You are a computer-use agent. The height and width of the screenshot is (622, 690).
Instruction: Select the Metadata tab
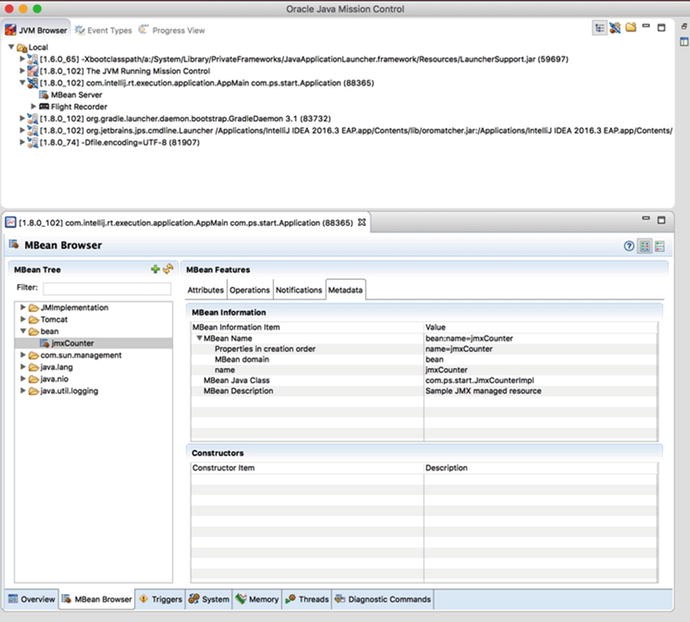click(x=345, y=290)
